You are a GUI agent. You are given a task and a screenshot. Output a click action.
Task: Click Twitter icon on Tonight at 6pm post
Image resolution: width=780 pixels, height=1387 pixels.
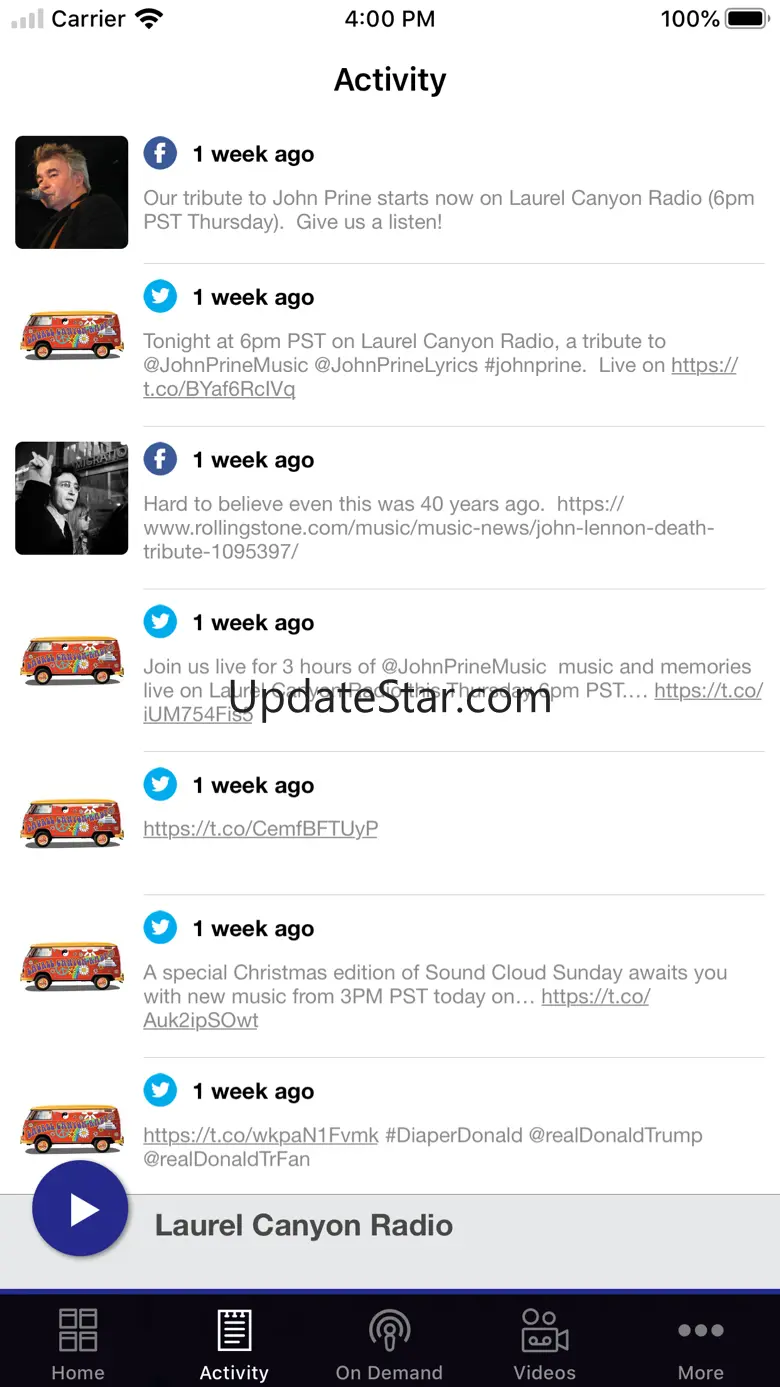[160, 296]
